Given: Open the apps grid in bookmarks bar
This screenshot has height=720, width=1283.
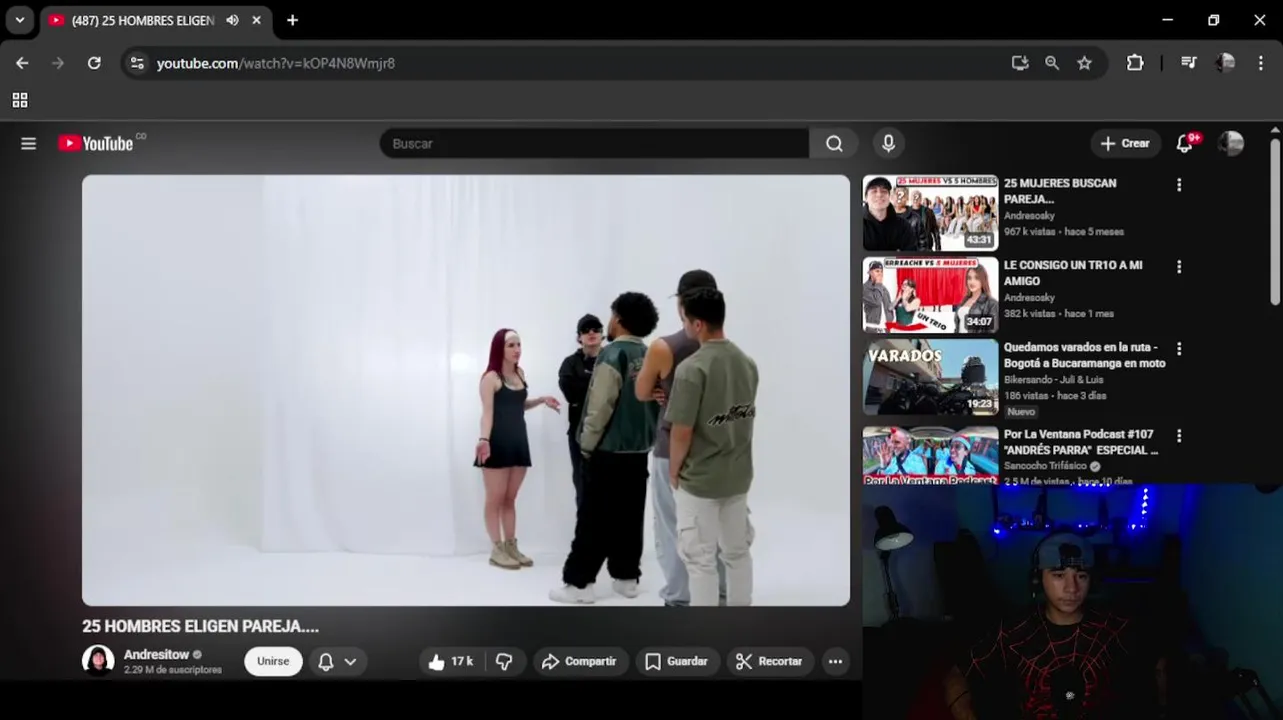Looking at the screenshot, I should pyautogui.click(x=20, y=100).
